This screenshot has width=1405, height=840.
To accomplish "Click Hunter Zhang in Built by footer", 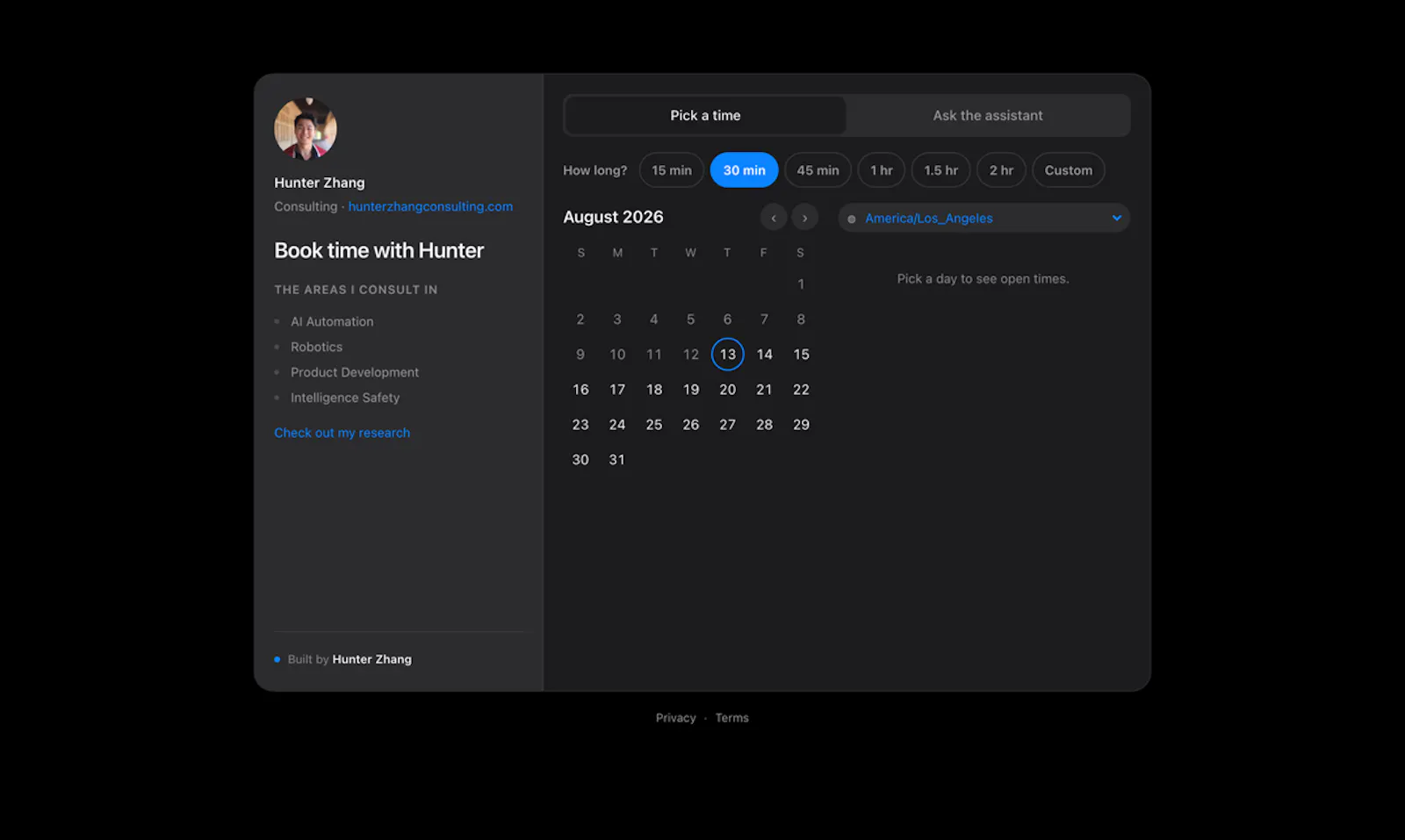I will (371, 659).
